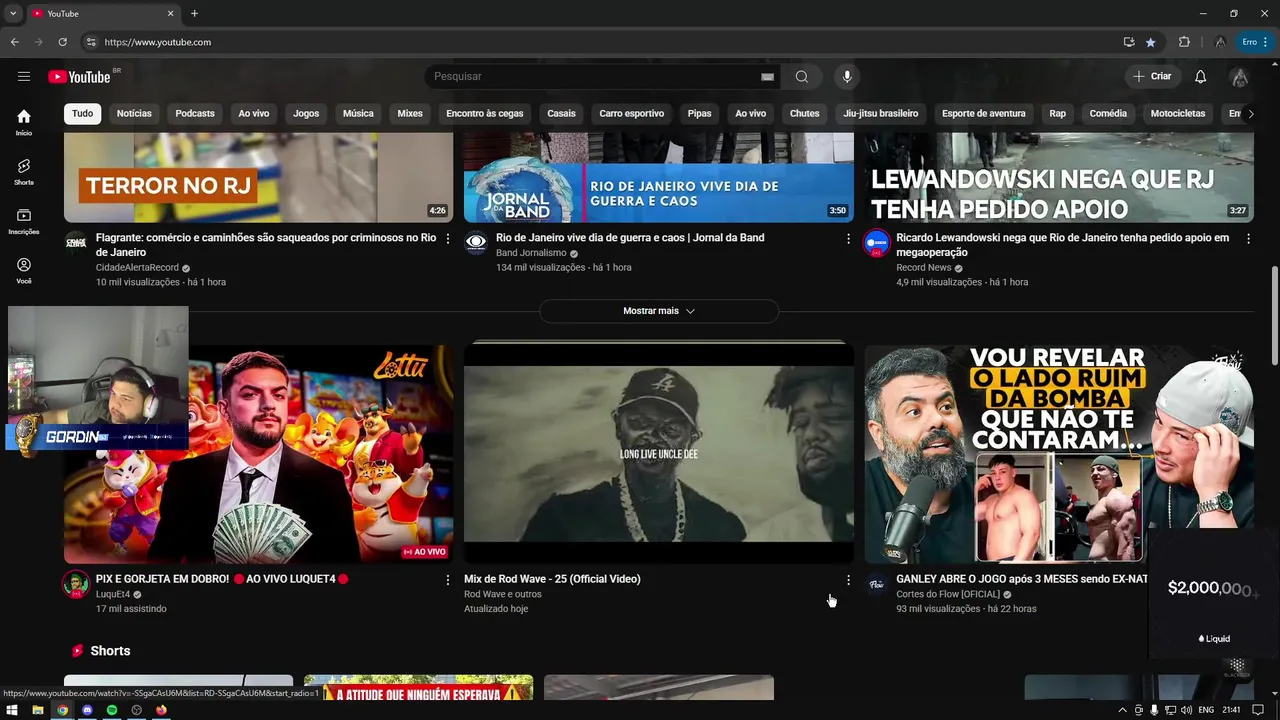This screenshot has width=1280, height=720.
Task: Select the Tudo filter chip
Action: [82, 113]
